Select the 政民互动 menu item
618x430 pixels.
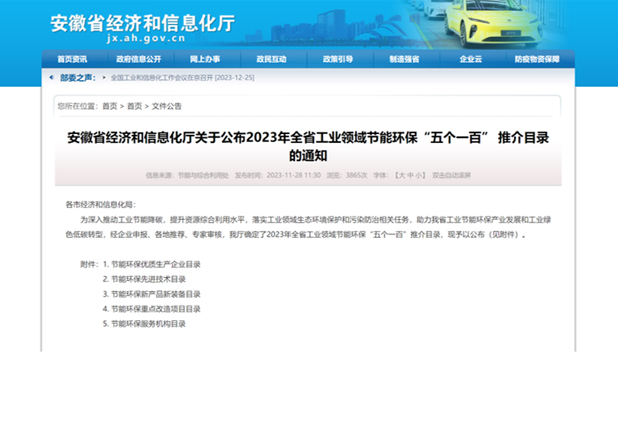point(271,59)
